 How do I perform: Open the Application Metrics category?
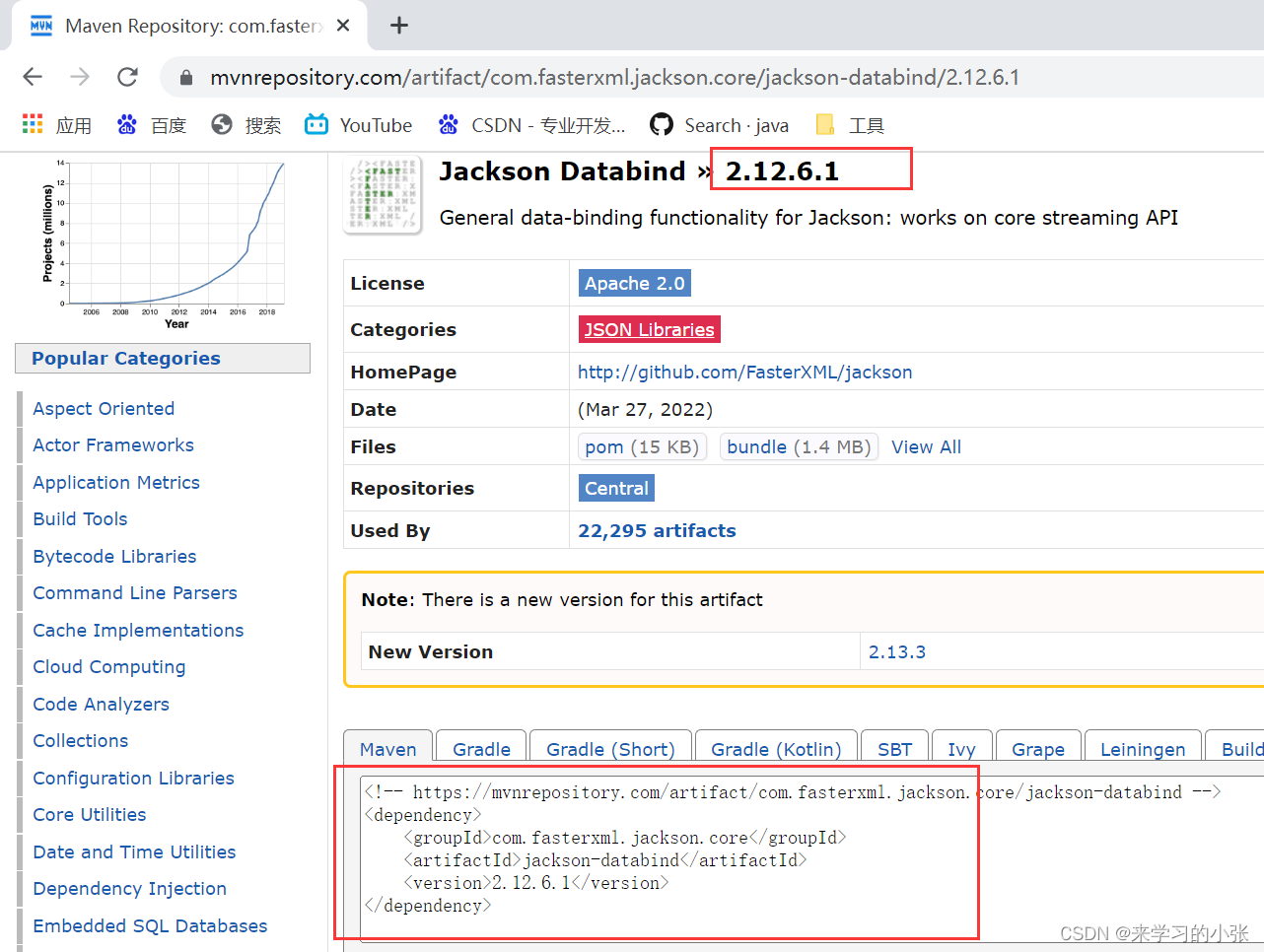click(116, 483)
